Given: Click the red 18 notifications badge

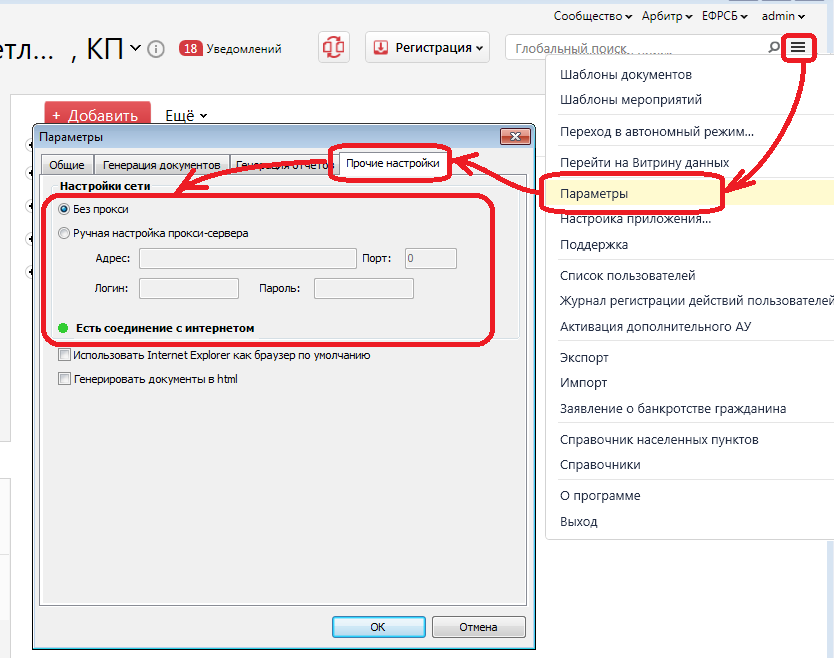Looking at the screenshot, I should point(190,48).
